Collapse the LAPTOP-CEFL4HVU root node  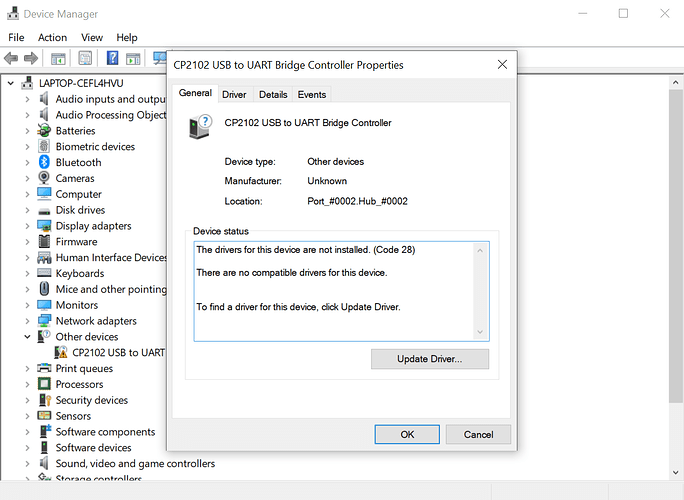(10, 83)
